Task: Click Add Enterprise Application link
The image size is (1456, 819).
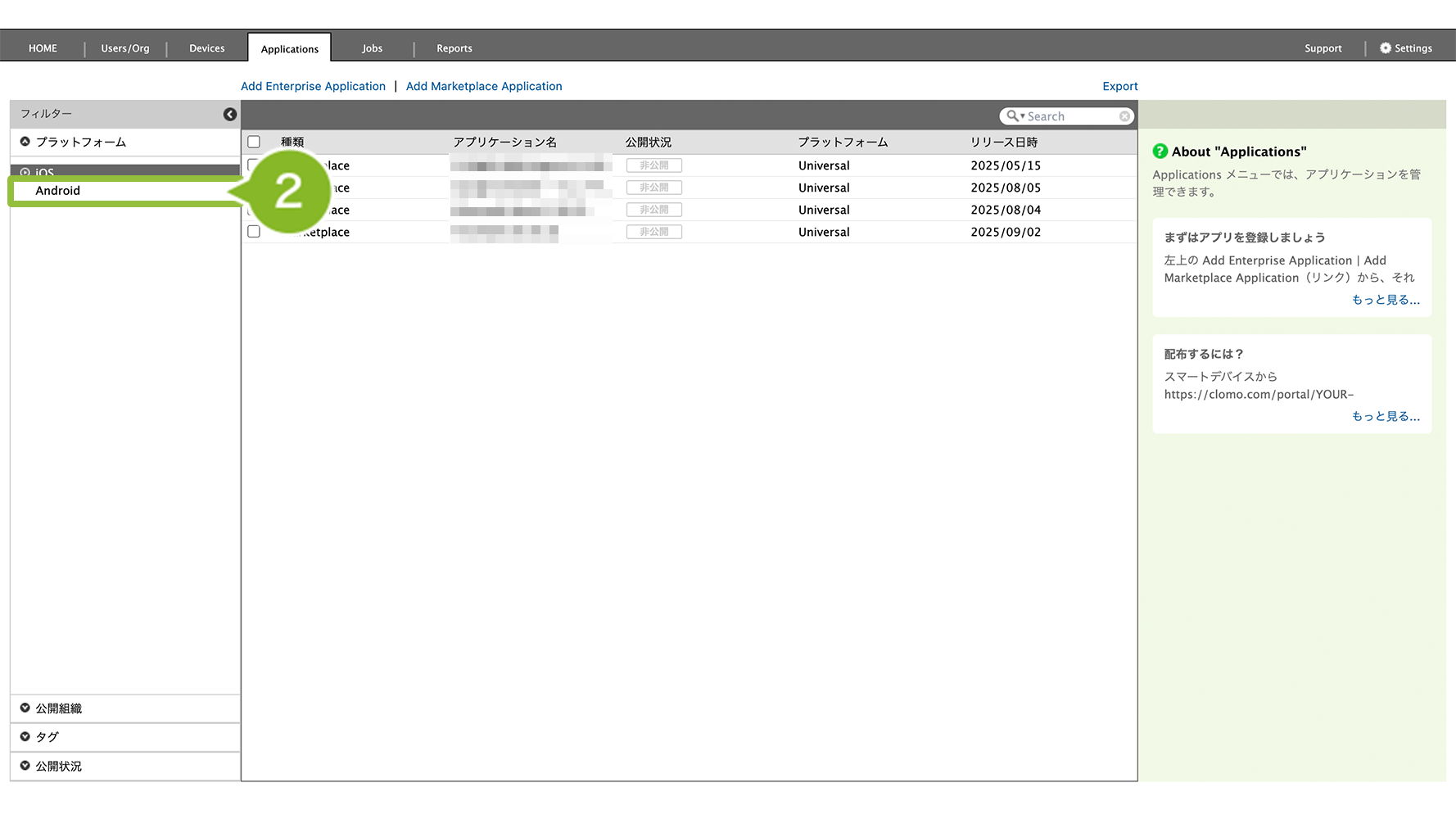Action: [x=313, y=86]
